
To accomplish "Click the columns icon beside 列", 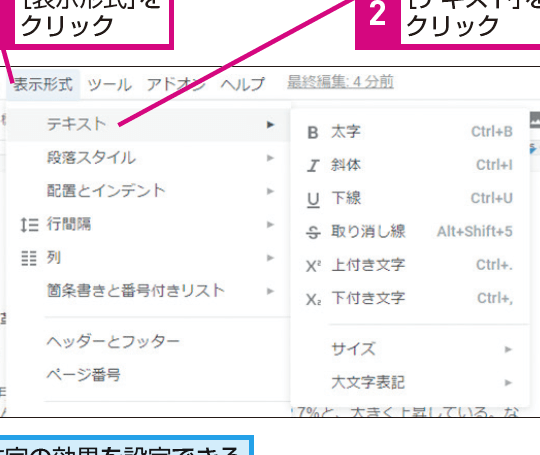I will click(x=29, y=258).
